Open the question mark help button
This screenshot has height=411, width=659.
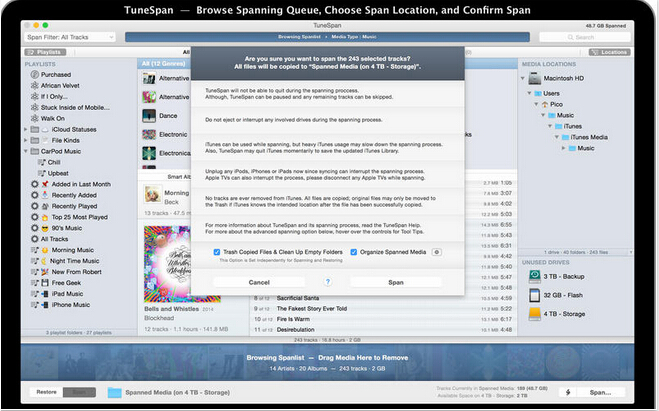328,282
